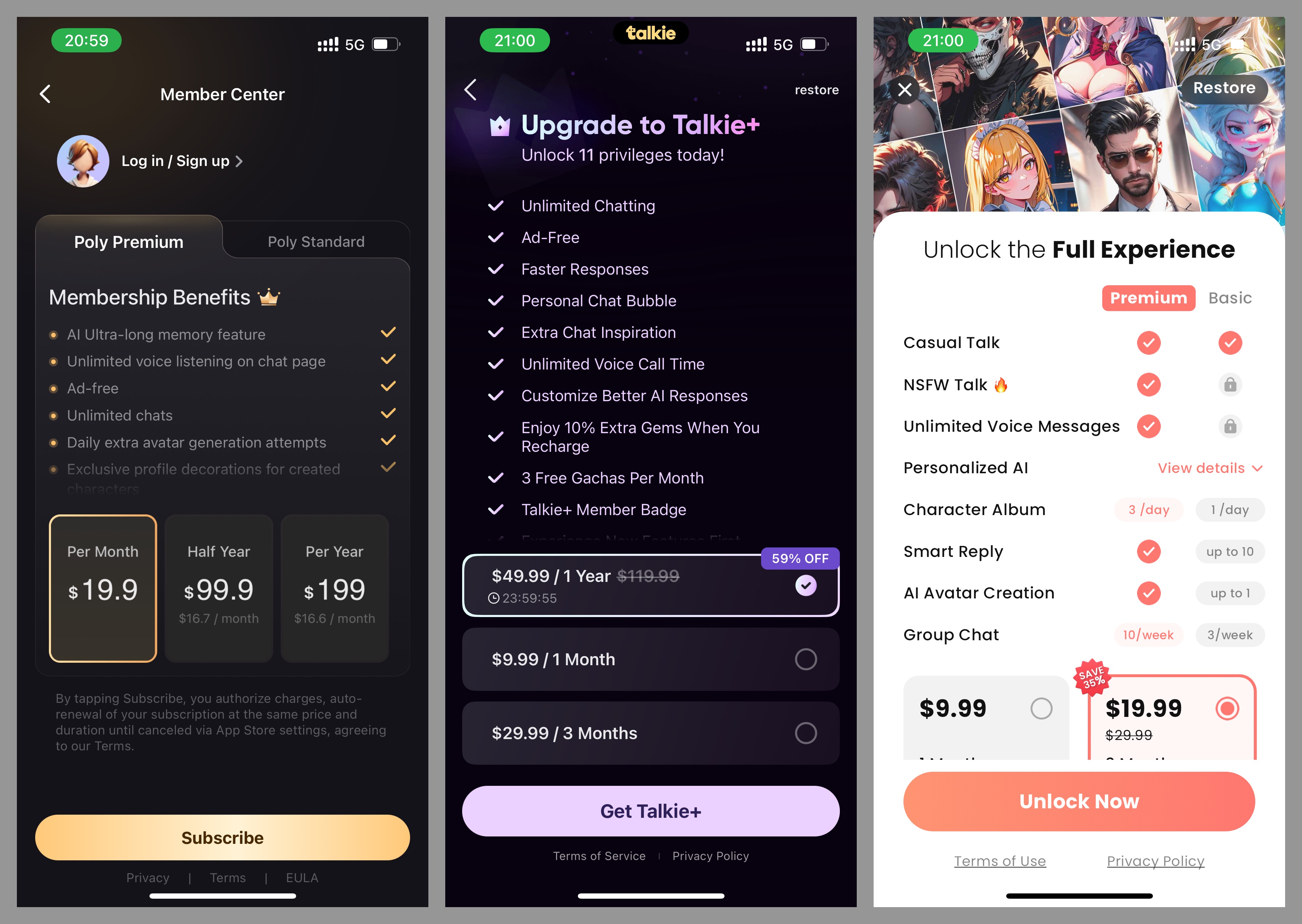Screen dimensions: 1302x924
Task: Switch to the Poly Standard tab
Action: tap(316, 241)
